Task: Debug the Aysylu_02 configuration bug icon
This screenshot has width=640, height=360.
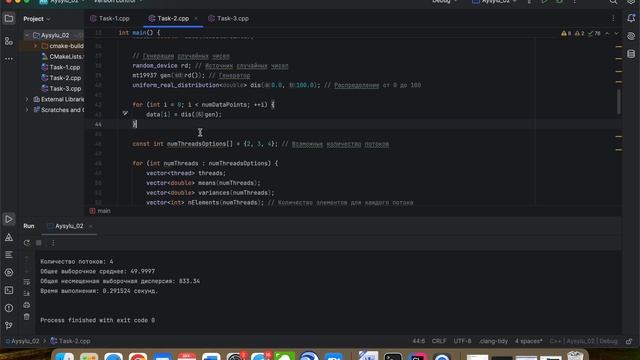Action: tap(560, 2)
